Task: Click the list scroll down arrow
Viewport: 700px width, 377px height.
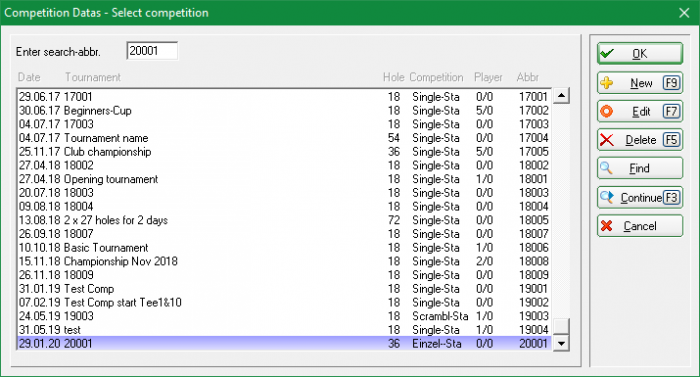Action: click(562, 343)
